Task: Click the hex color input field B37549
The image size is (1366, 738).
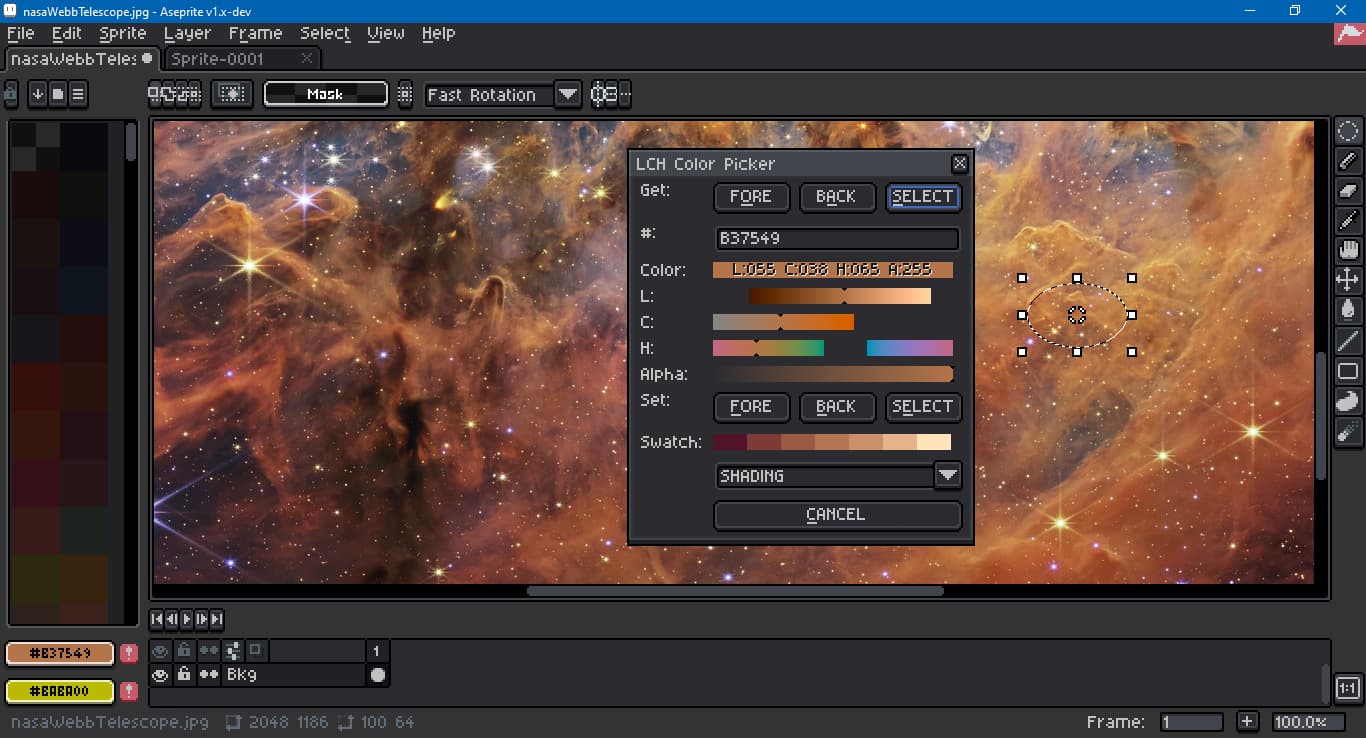Action: pos(838,239)
